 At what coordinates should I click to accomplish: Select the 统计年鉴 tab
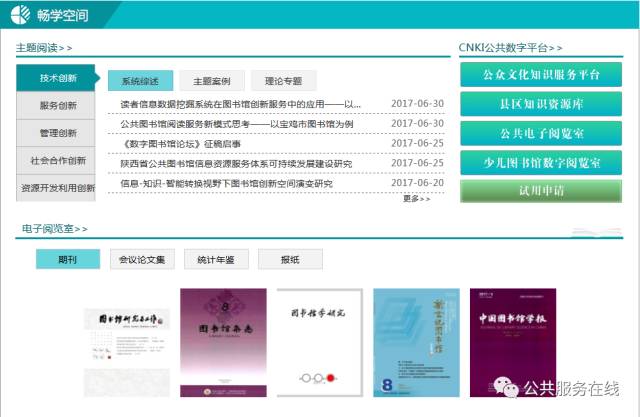point(216,259)
